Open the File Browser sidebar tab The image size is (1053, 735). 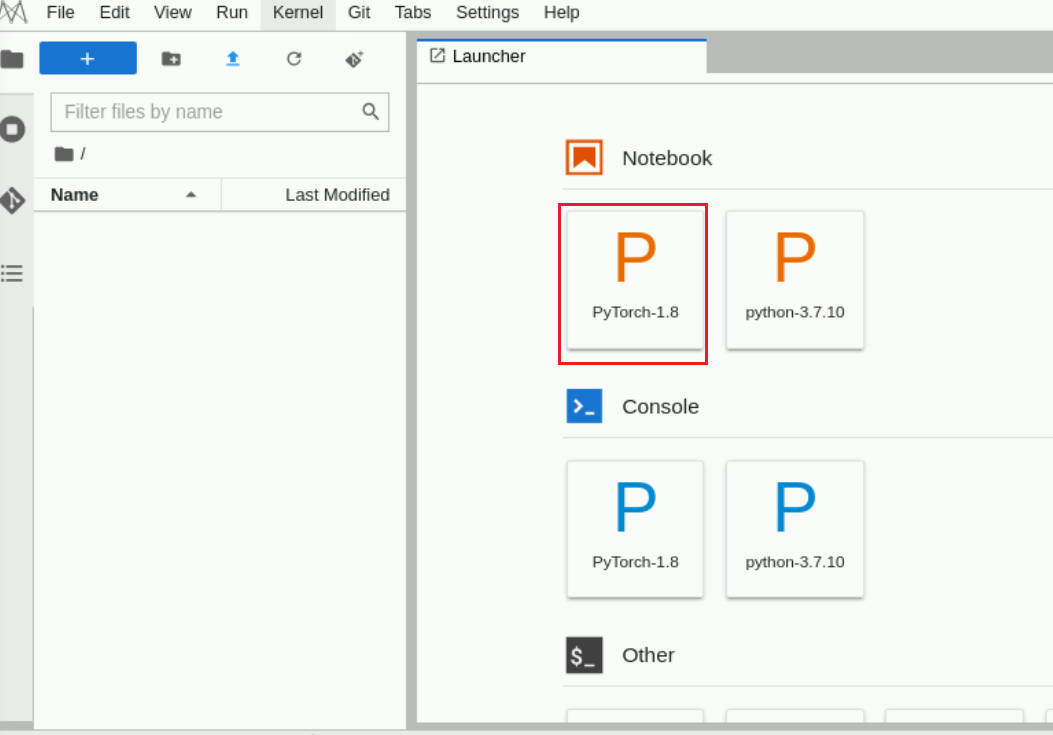pyautogui.click(x=12, y=59)
